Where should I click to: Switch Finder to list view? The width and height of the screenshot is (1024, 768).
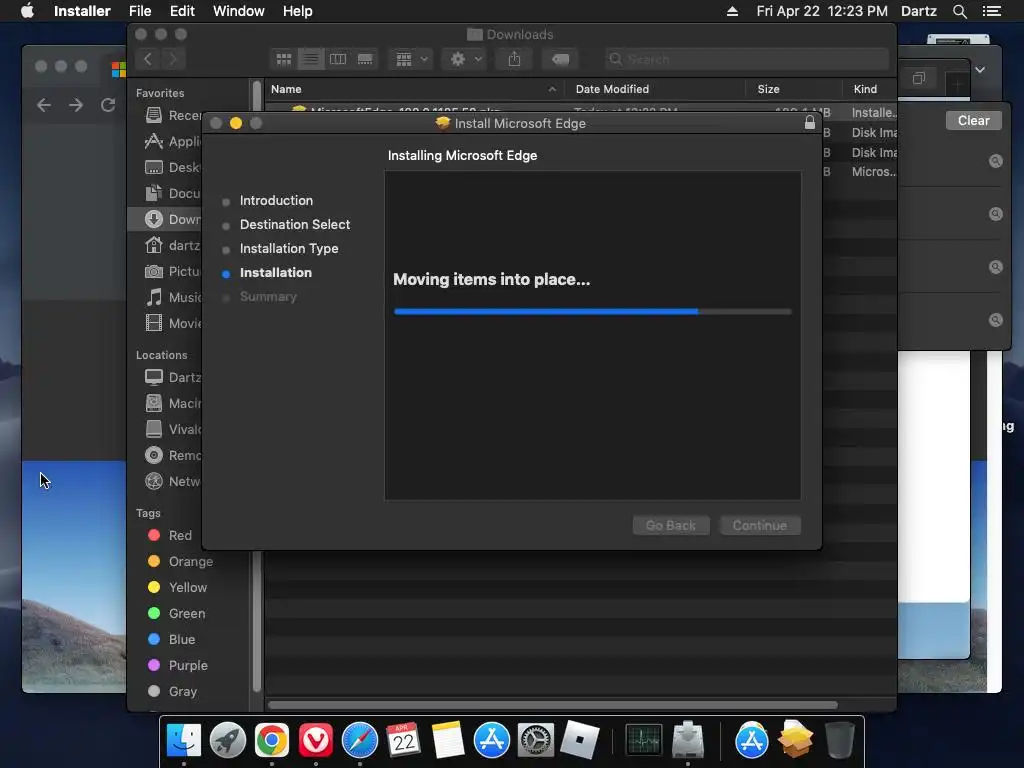(x=311, y=59)
